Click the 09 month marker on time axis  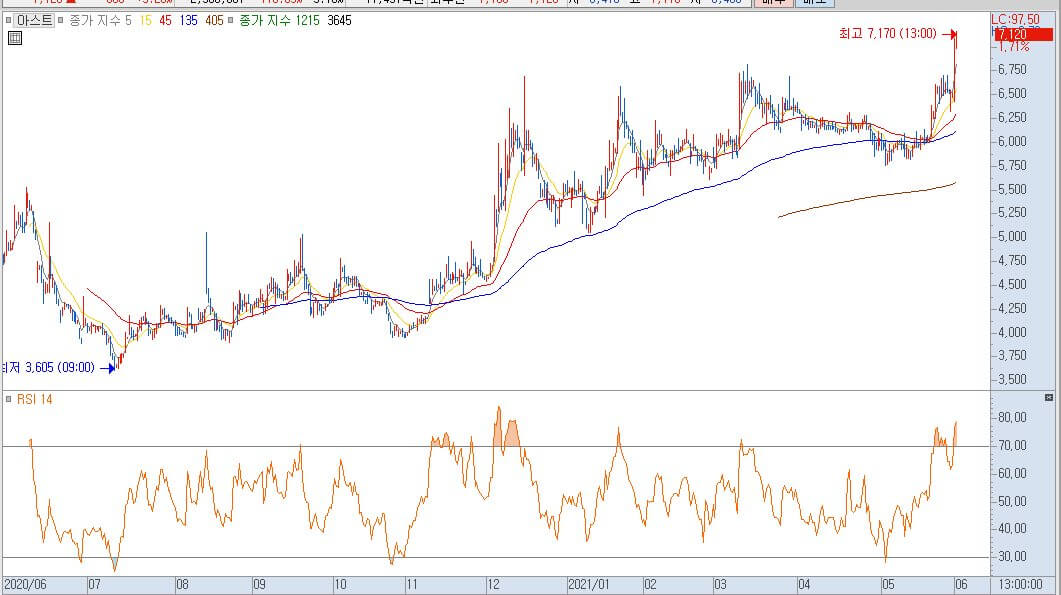[259, 584]
